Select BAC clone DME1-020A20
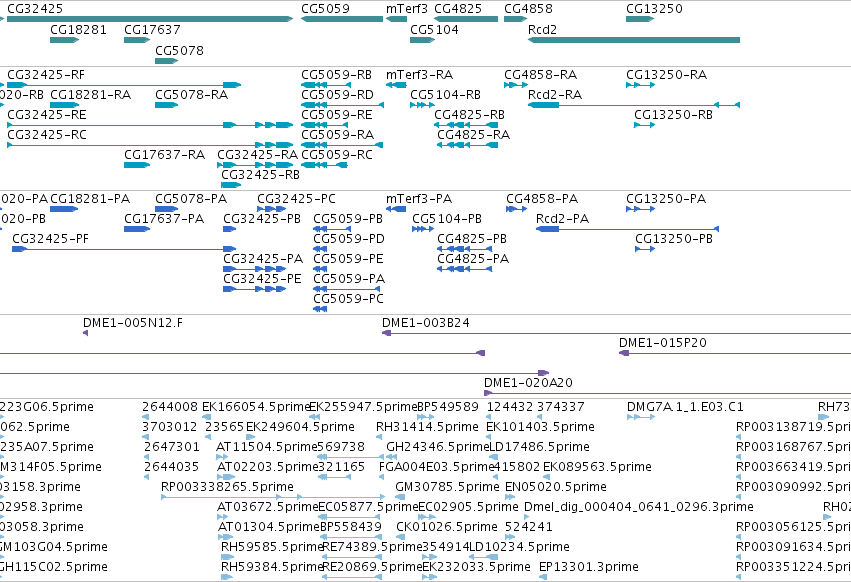851x582 pixels. point(668,393)
